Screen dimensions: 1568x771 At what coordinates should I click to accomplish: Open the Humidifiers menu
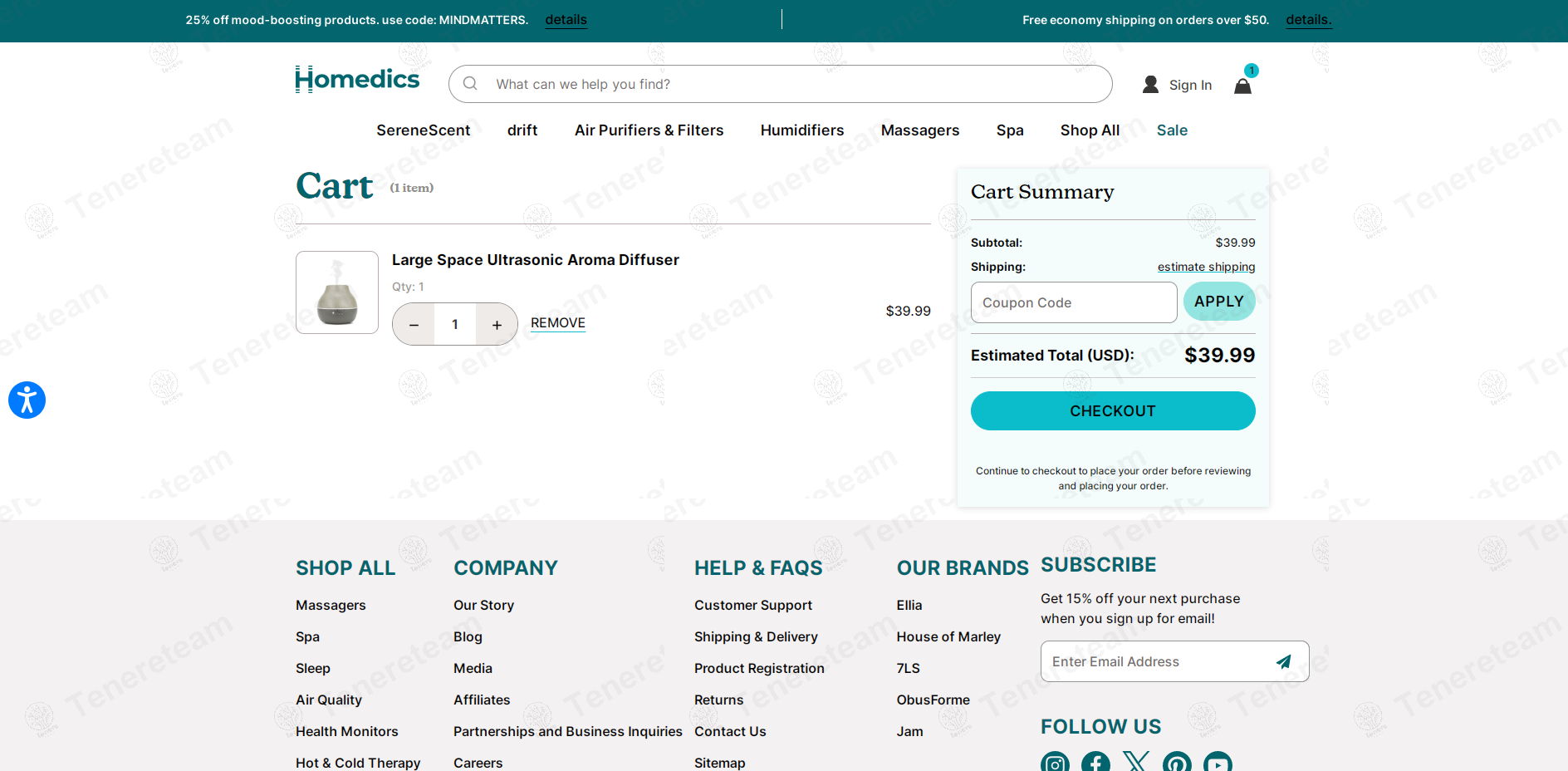pyautogui.click(x=802, y=130)
